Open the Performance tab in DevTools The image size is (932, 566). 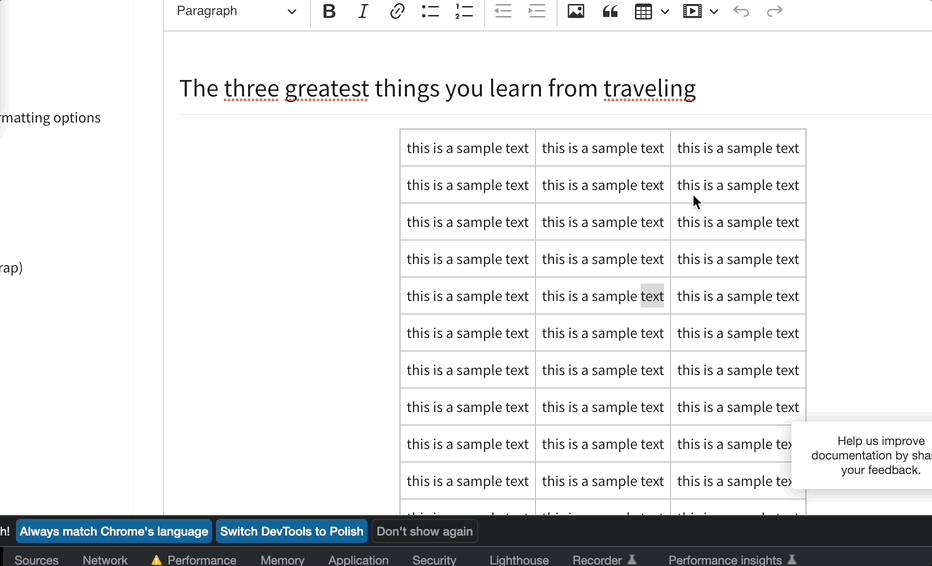tap(201, 560)
